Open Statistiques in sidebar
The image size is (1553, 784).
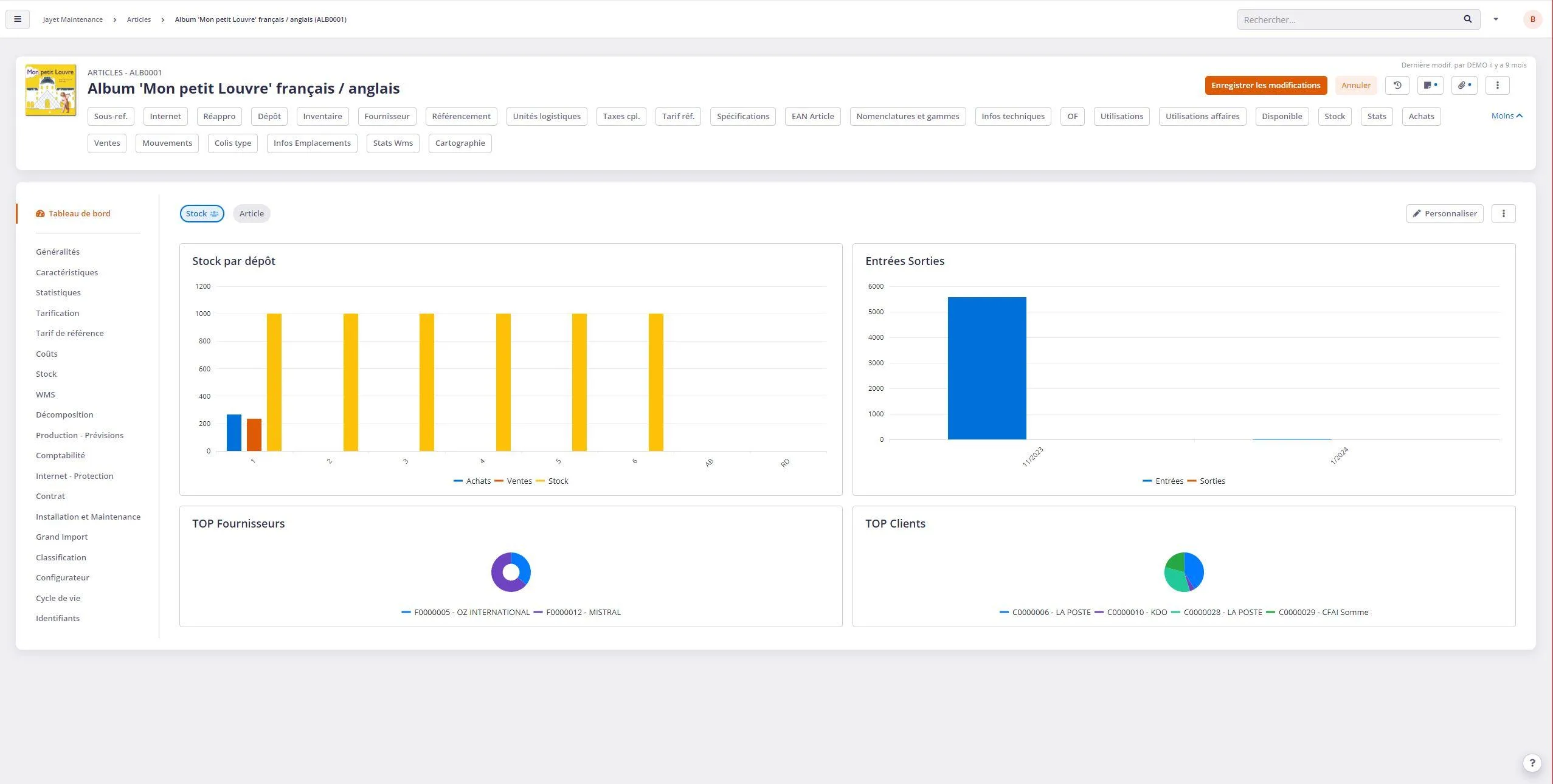pyautogui.click(x=58, y=292)
